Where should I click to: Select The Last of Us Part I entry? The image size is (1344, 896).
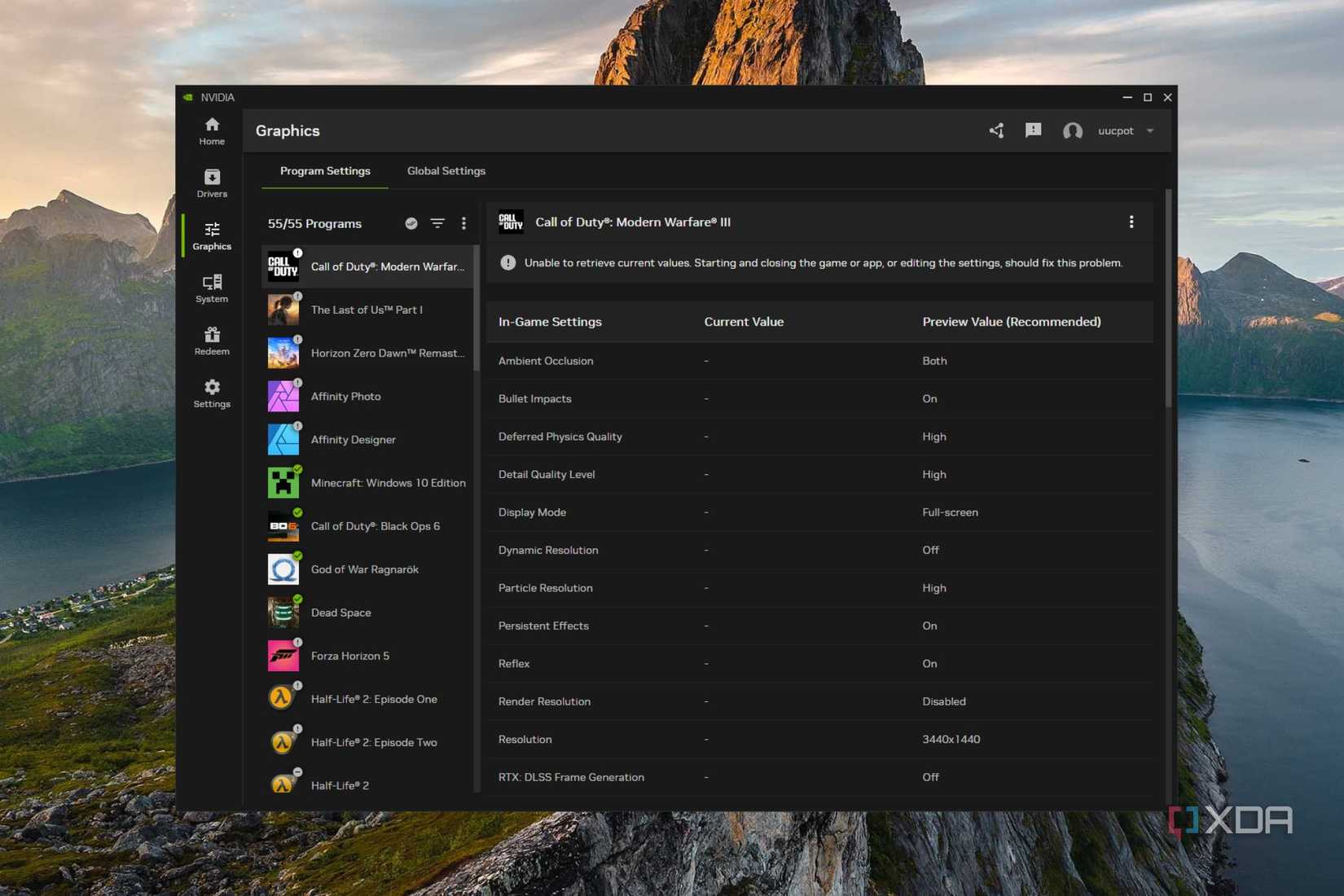pyautogui.click(x=367, y=310)
